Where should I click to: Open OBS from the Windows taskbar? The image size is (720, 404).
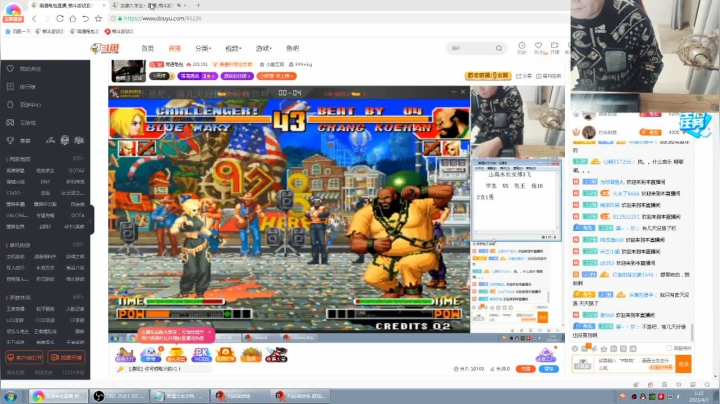[x=119, y=396]
